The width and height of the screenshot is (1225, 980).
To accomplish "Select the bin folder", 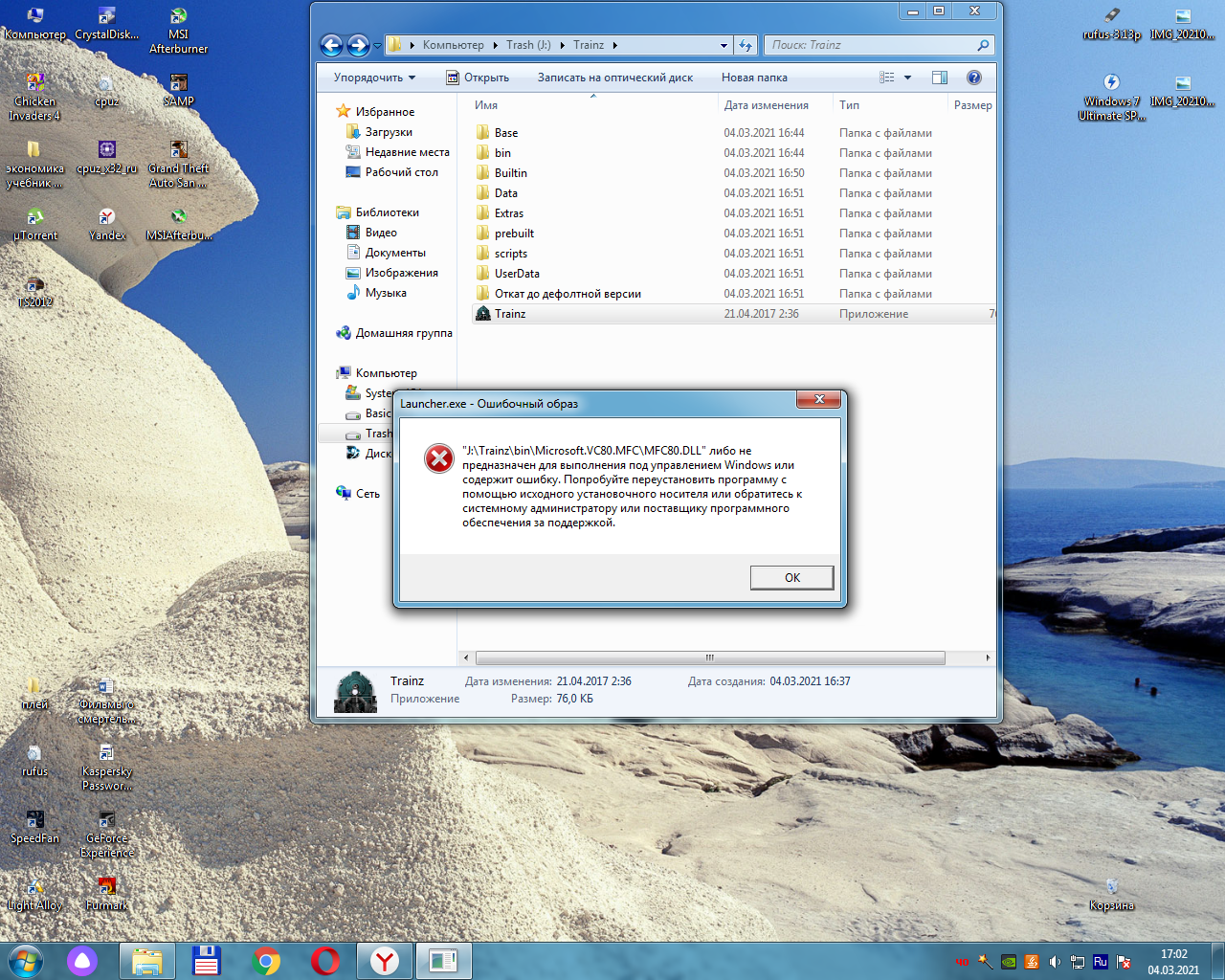I will click(502, 153).
